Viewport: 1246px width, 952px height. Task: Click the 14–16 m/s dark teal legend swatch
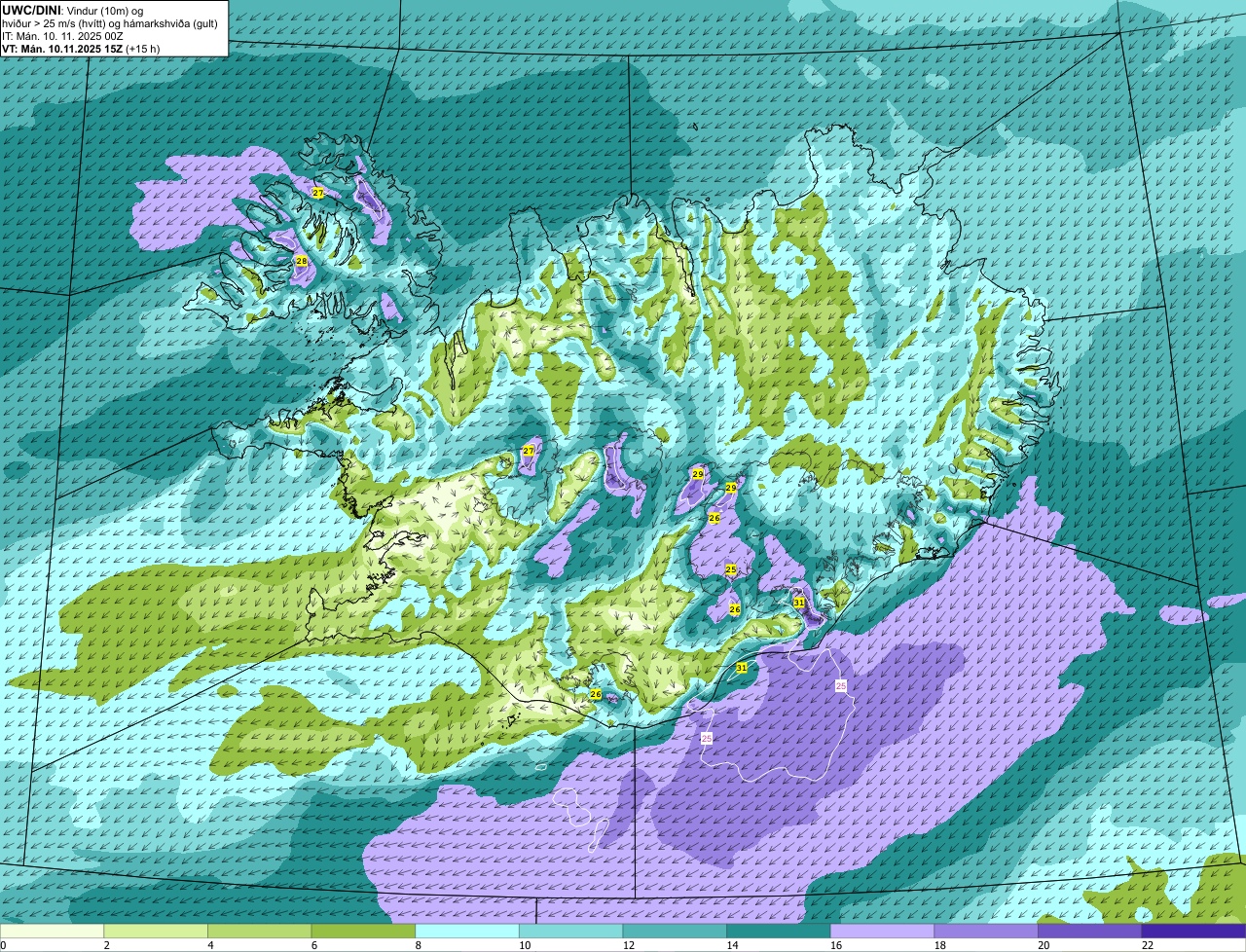[779, 932]
